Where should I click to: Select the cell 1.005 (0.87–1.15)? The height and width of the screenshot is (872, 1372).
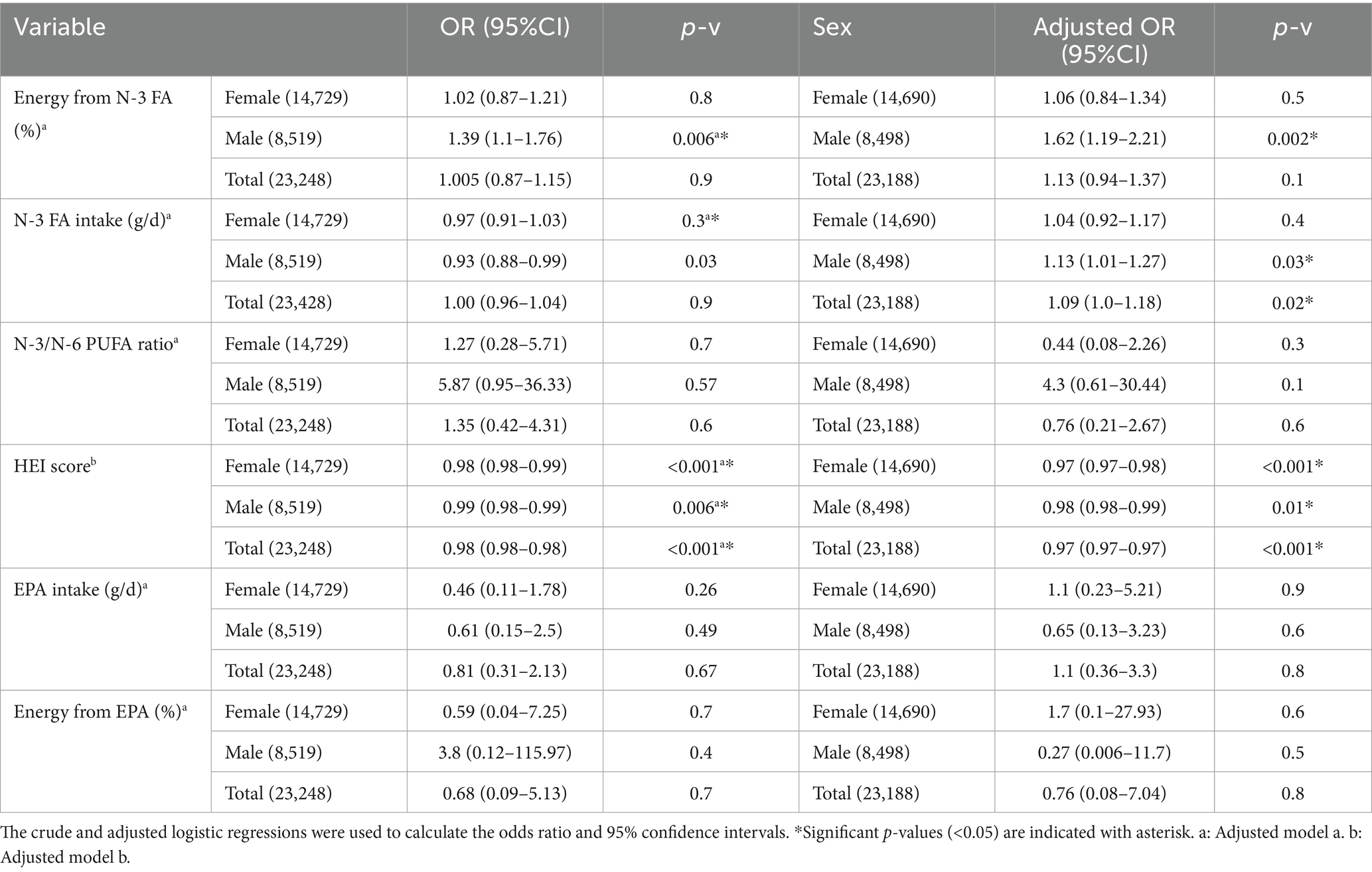point(504,180)
